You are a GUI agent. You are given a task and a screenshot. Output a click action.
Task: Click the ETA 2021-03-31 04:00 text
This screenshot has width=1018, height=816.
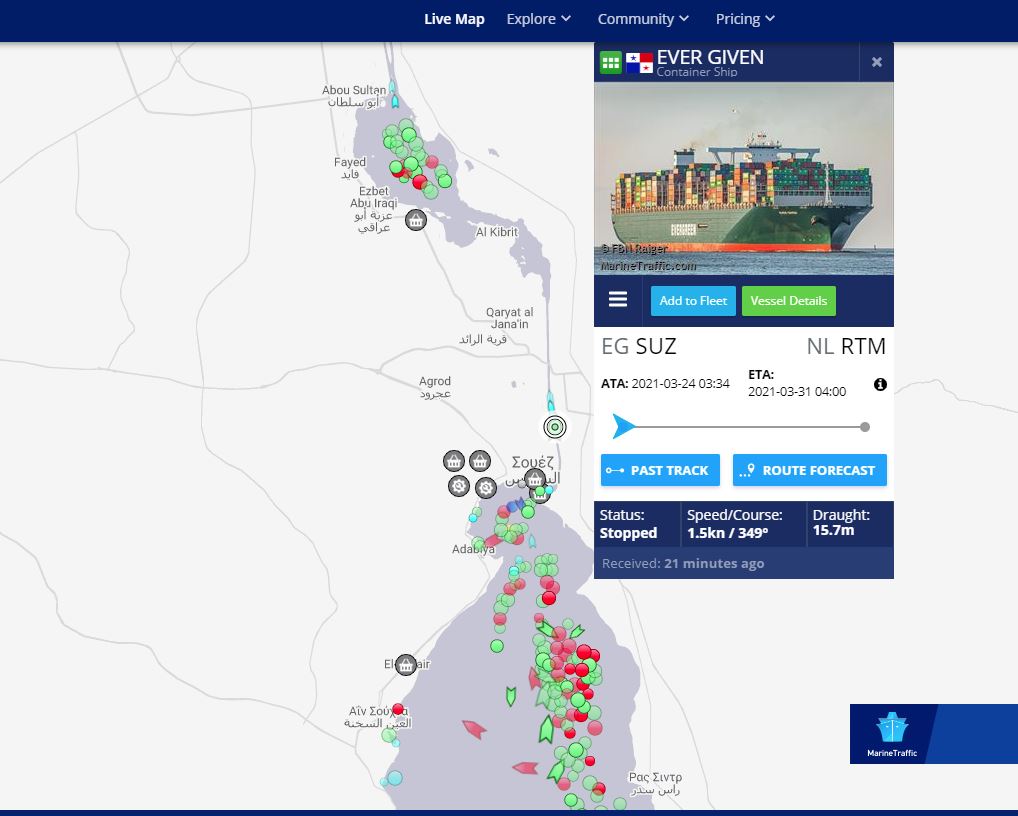point(797,383)
